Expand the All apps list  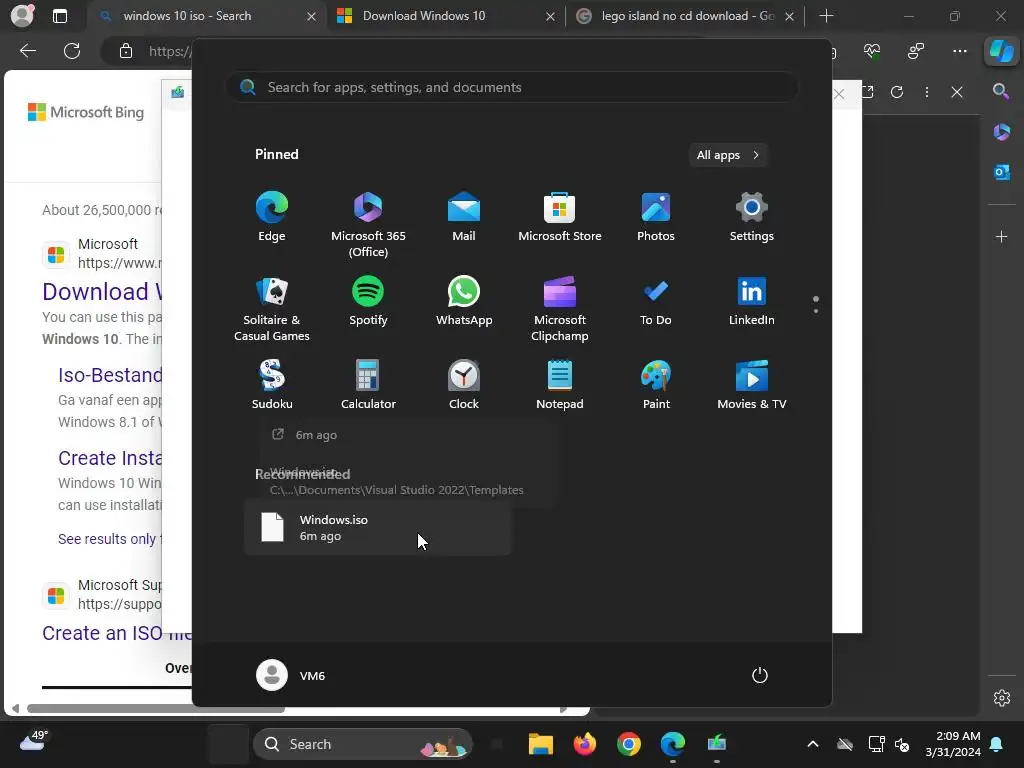coord(728,155)
